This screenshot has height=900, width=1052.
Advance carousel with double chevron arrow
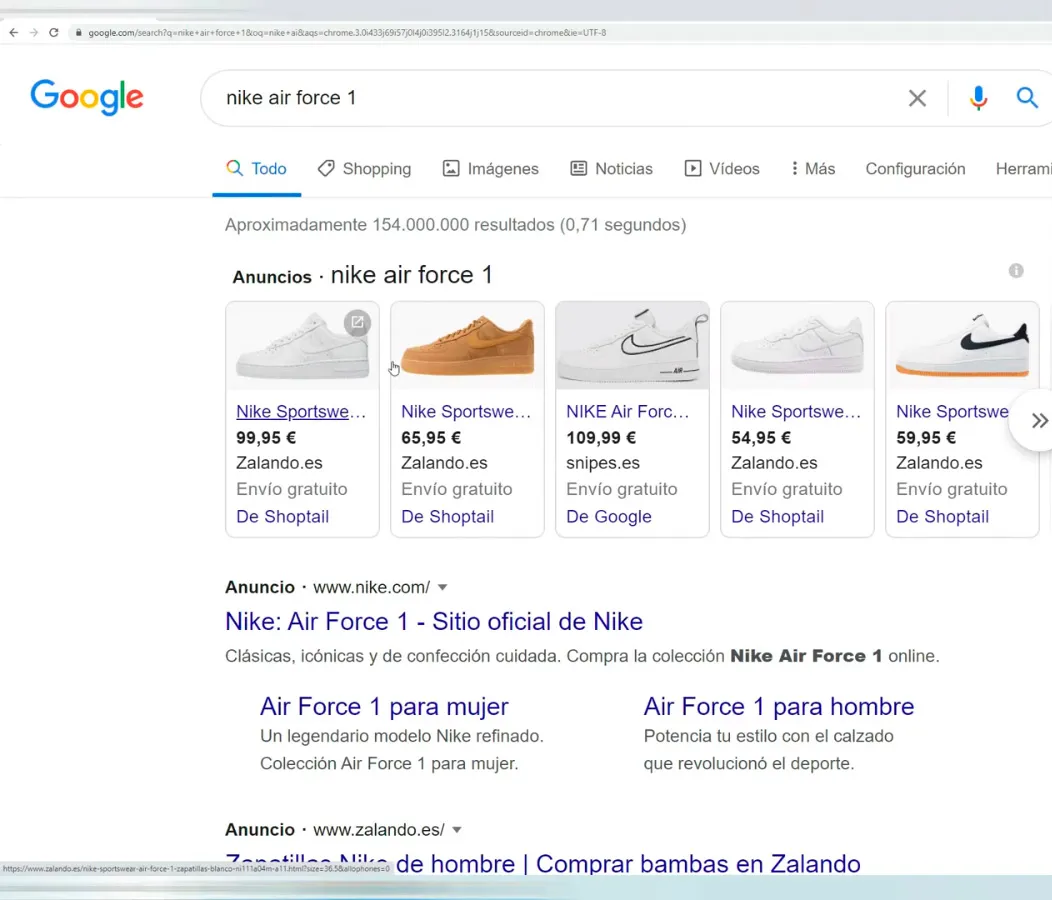[x=1039, y=421]
